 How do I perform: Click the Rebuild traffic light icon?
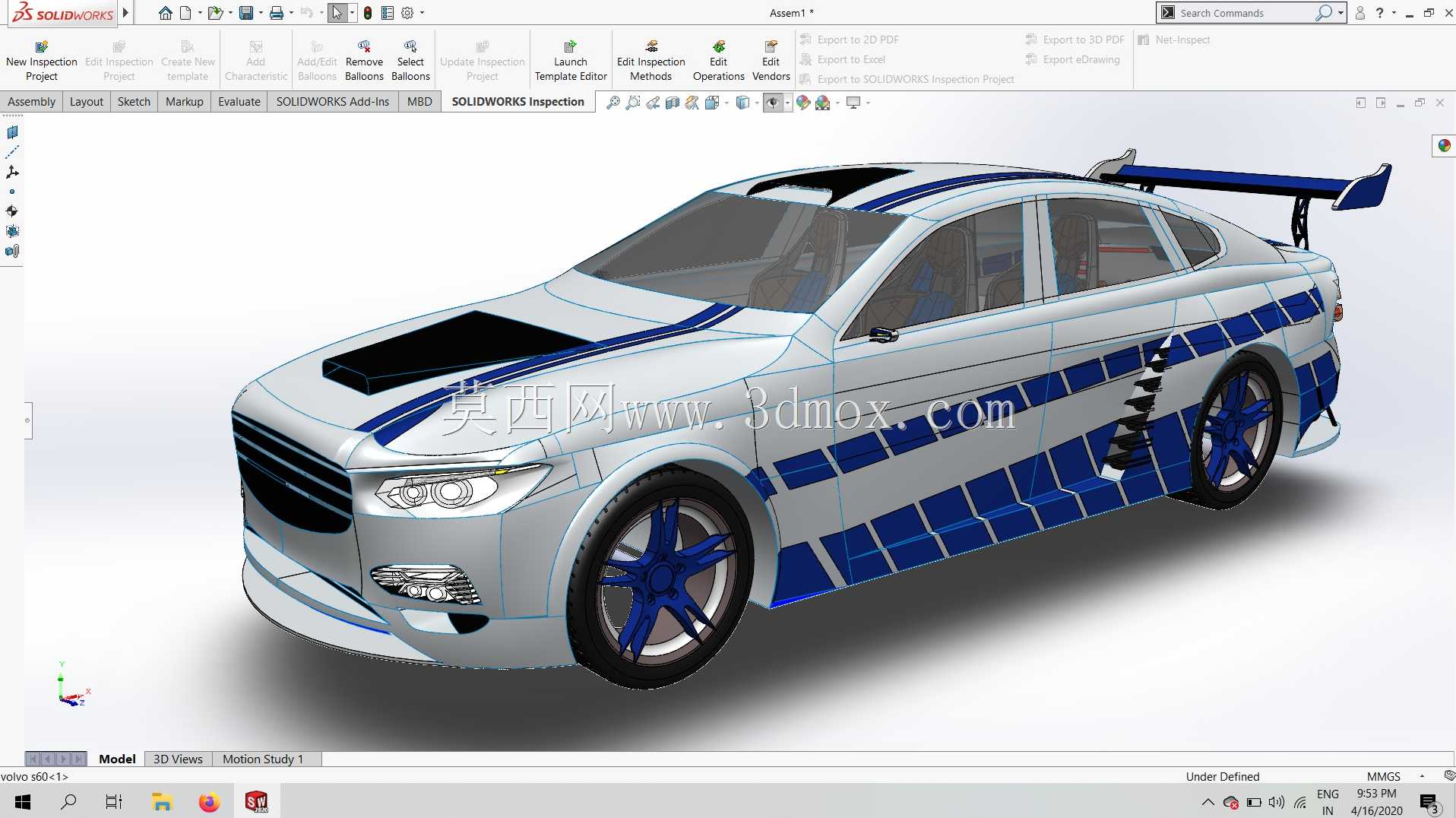point(368,13)
